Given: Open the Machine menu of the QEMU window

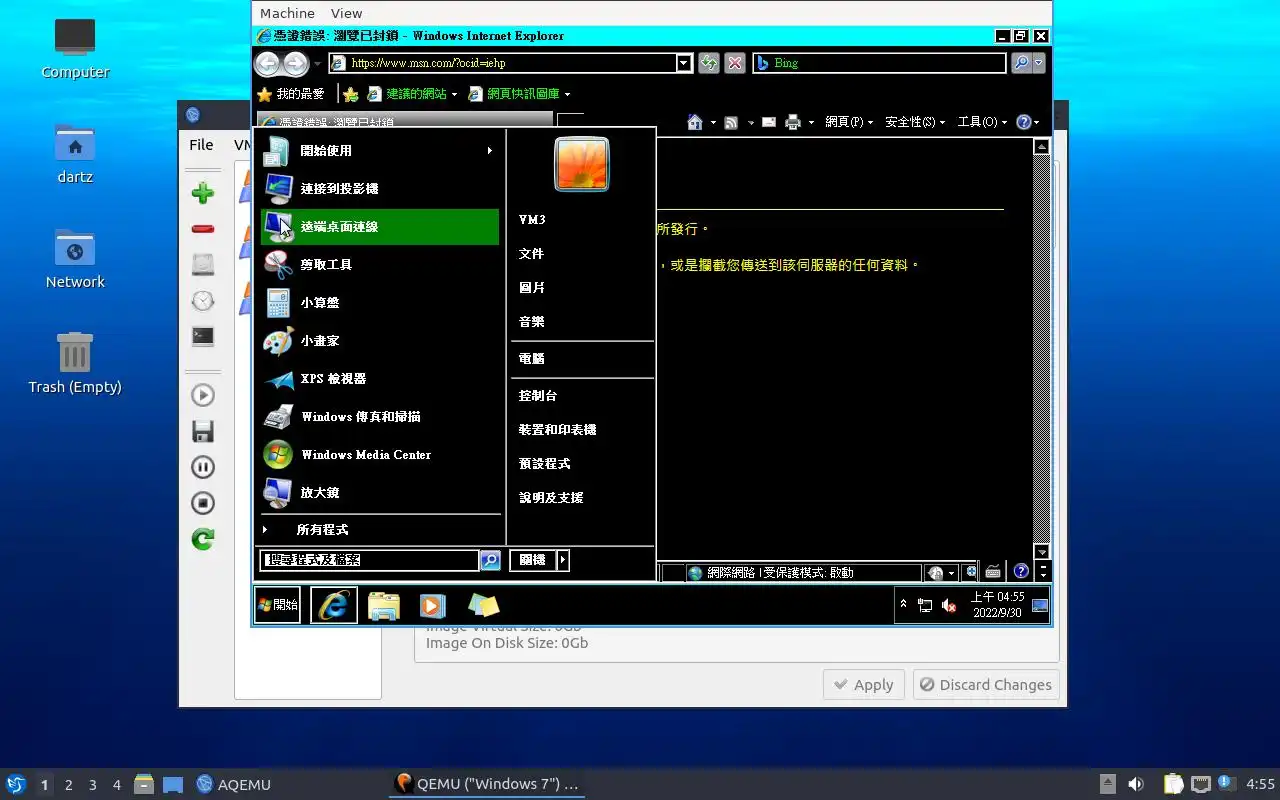Looking at the screenshot, I should [287, 13].
